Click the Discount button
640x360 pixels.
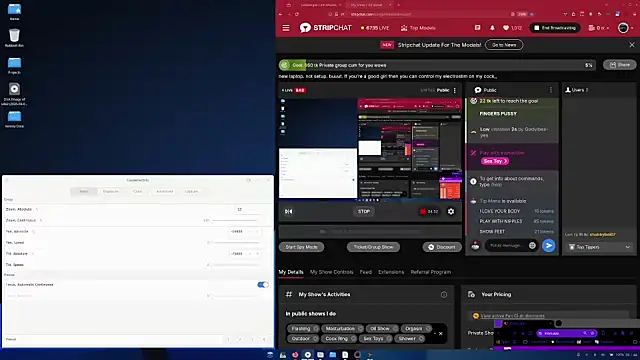coord(441,247)
